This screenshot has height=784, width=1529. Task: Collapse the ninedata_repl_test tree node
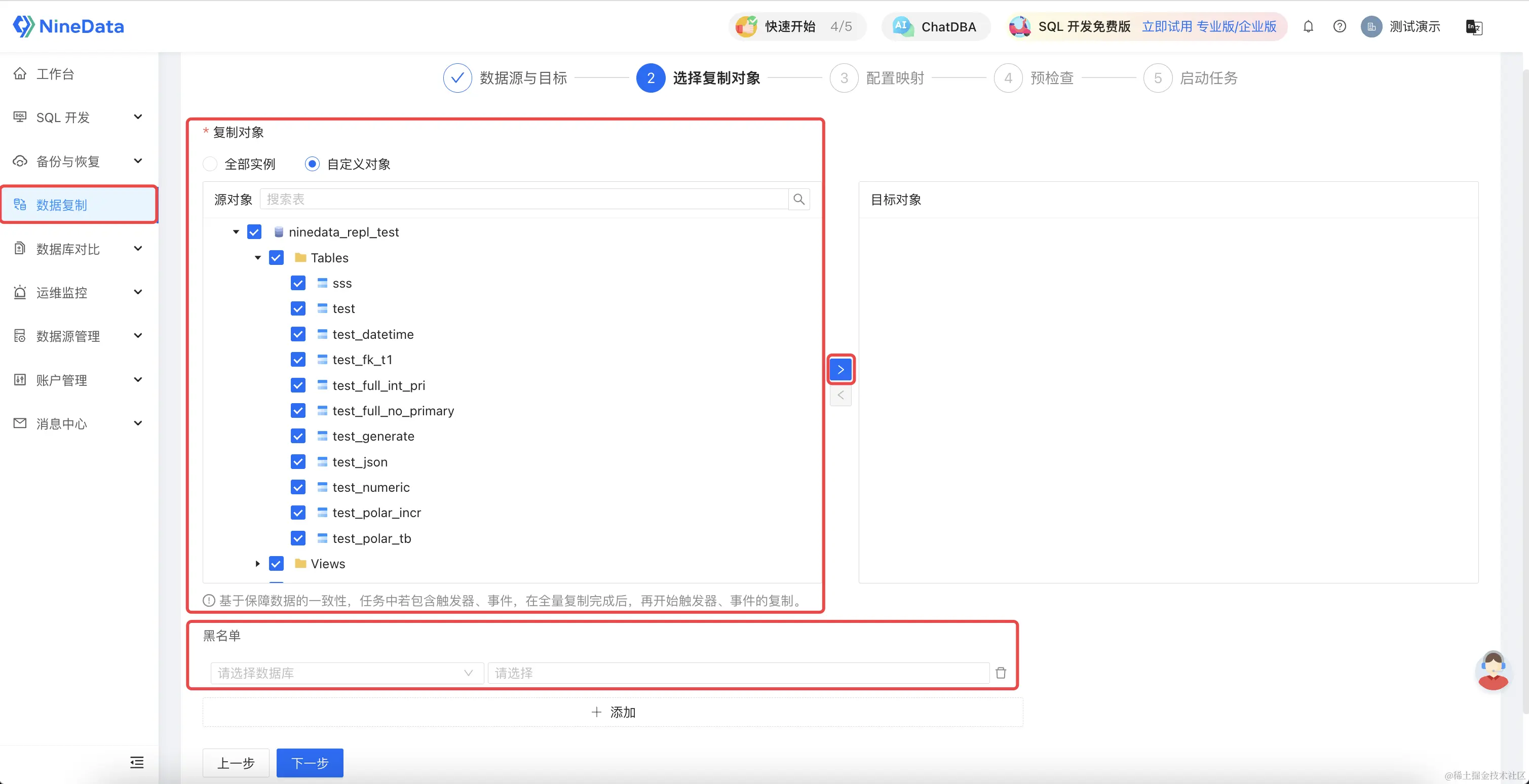pyautogui.click(x=236, y=232)
